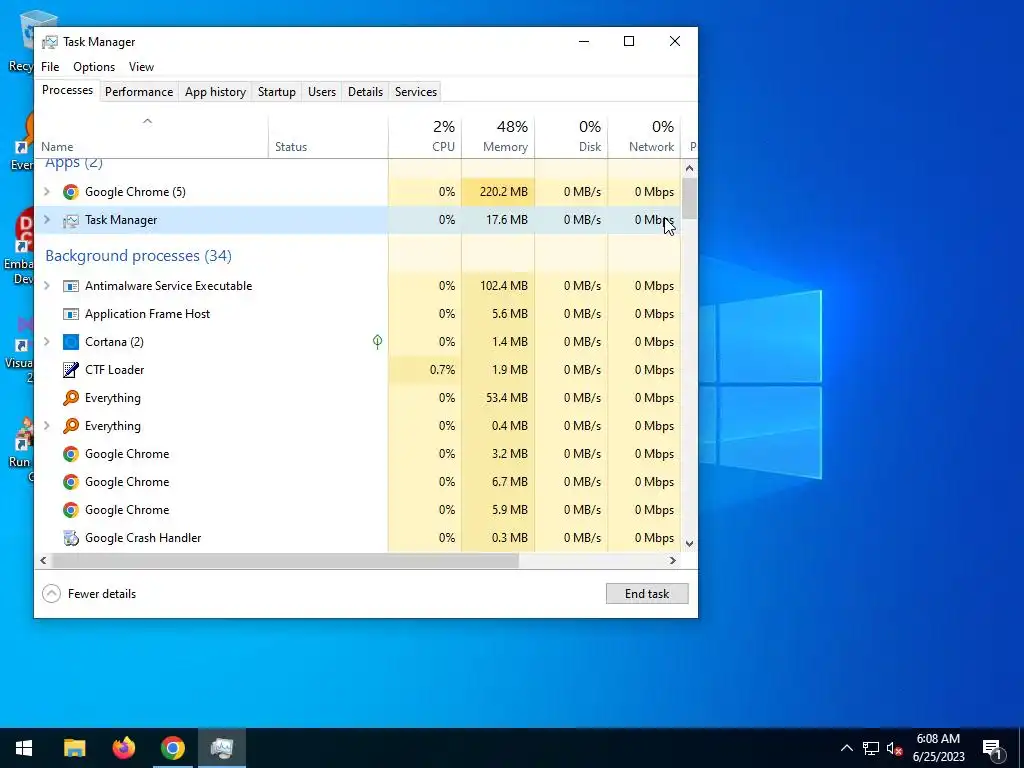Image resolution: width=1024 pixels, height=768 pixels.
Task: Click the Google Crash Handler icon
Action: 71,538
